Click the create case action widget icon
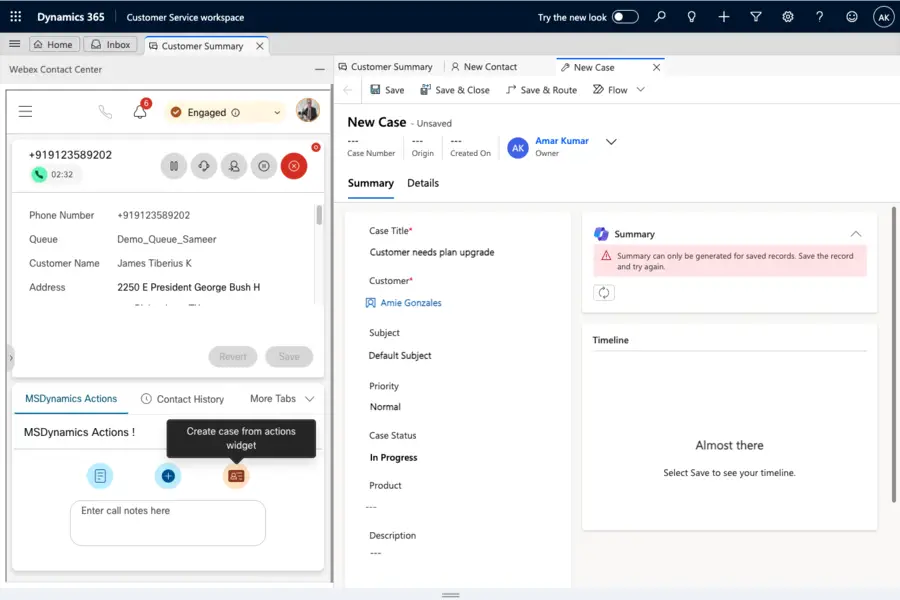Viewport: 900px width, 600px height. click(236, 476)
